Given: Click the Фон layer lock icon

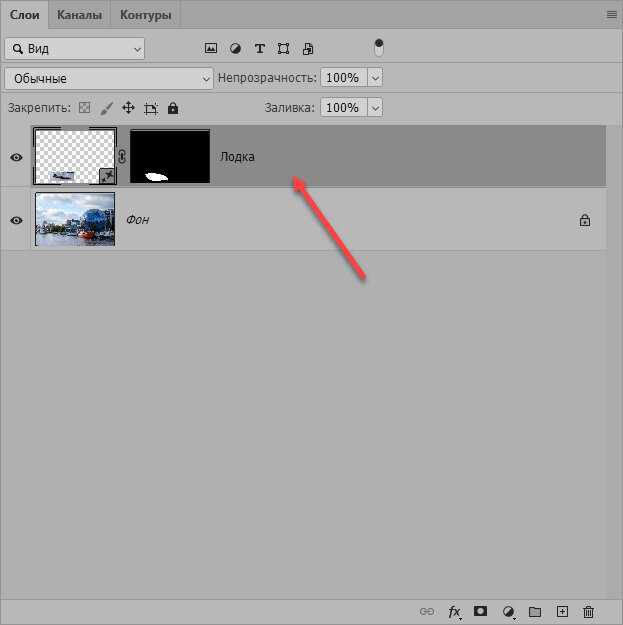Looking at the screenshot, I should [x=585, y=220].
